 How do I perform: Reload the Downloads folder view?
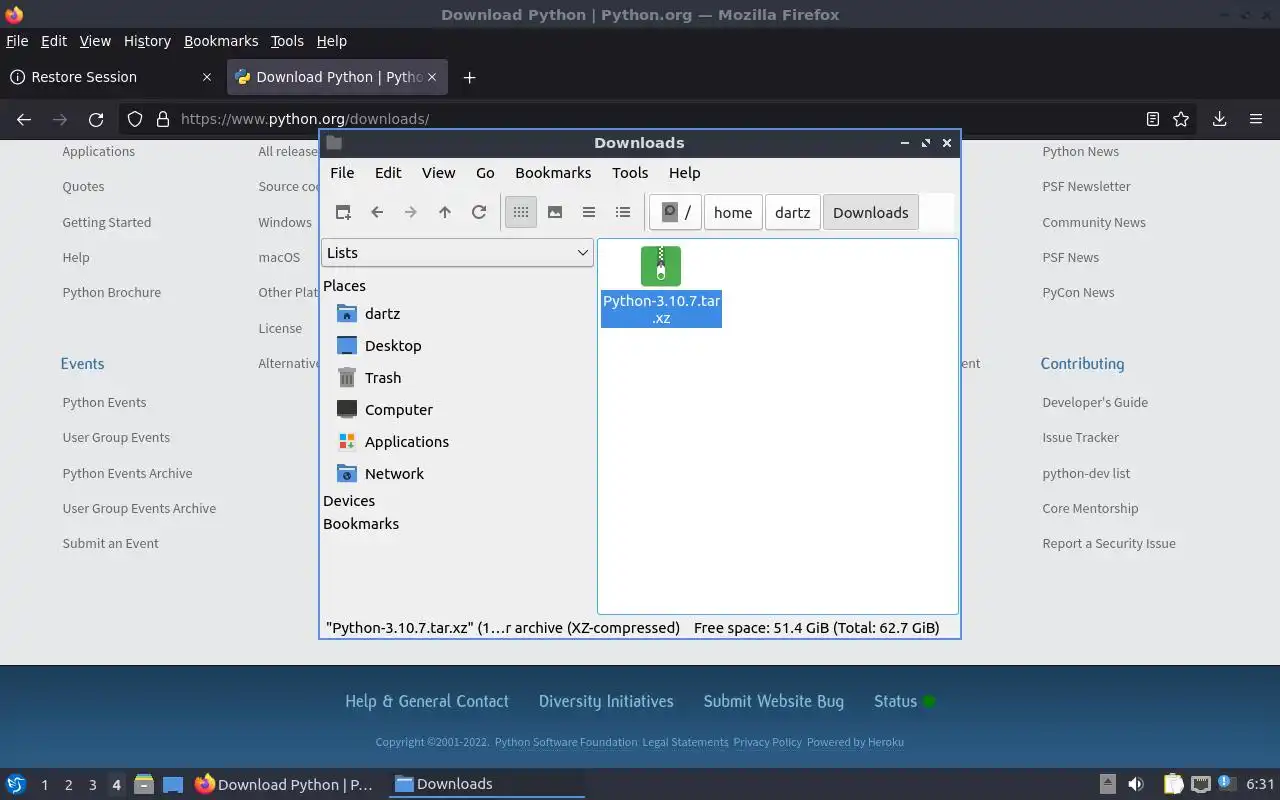[479, 212]
